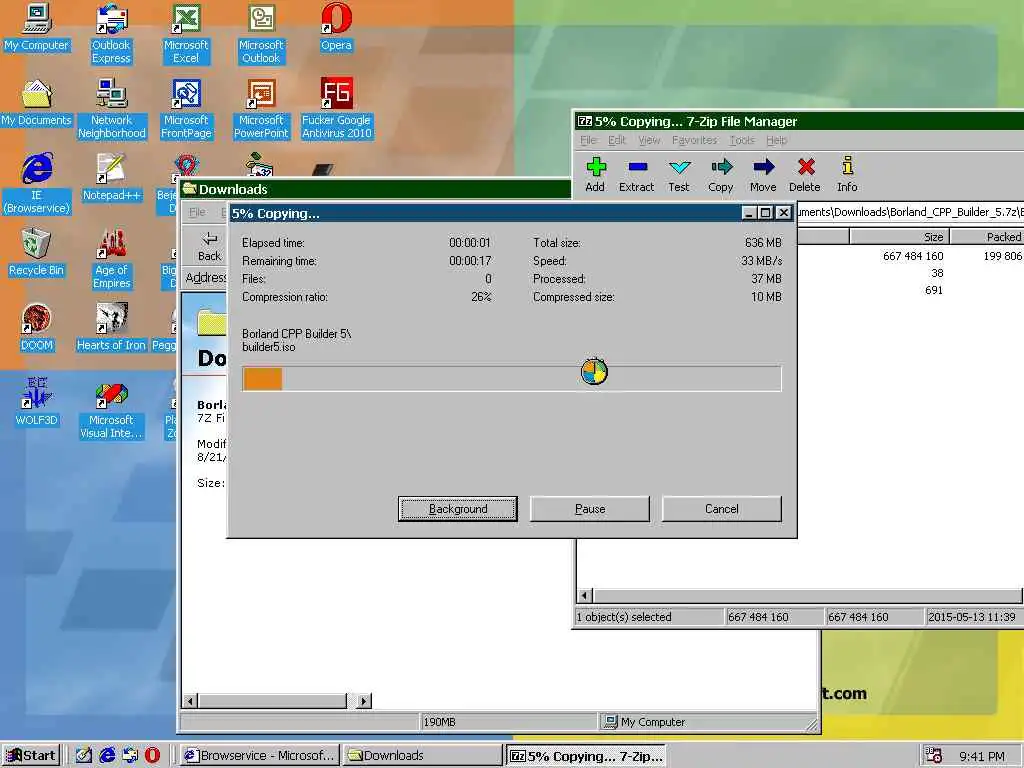
Task: Click the Packed column header in 7-Zip
Action: click(986, 236)
